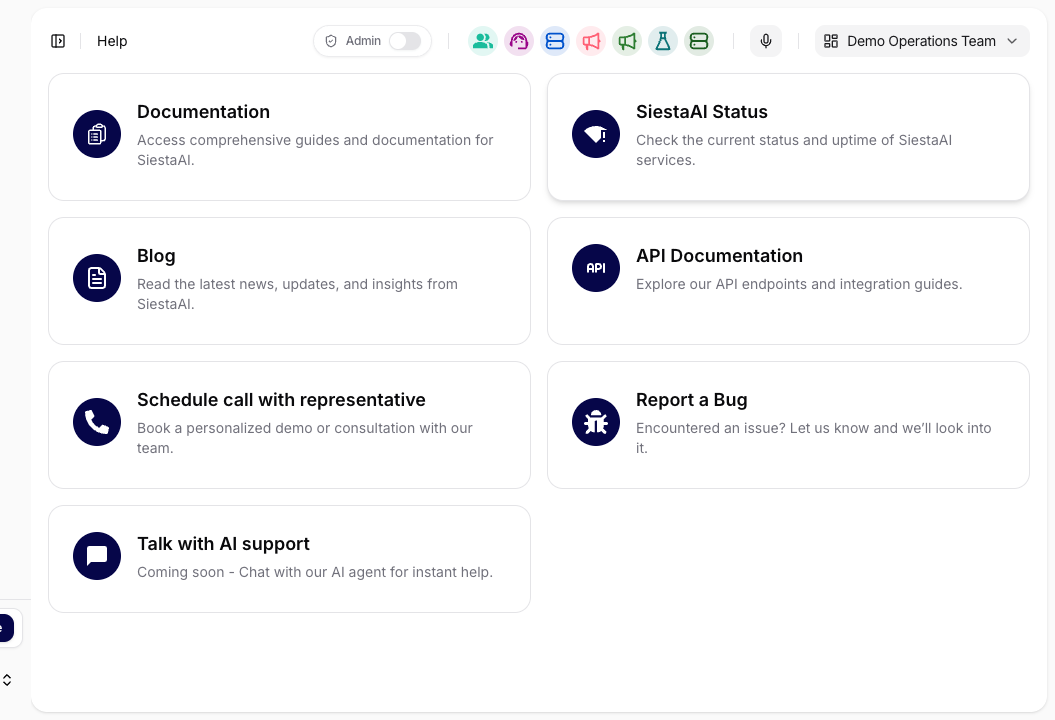
Task: Click the round API icon
Action: coord(596,268)
